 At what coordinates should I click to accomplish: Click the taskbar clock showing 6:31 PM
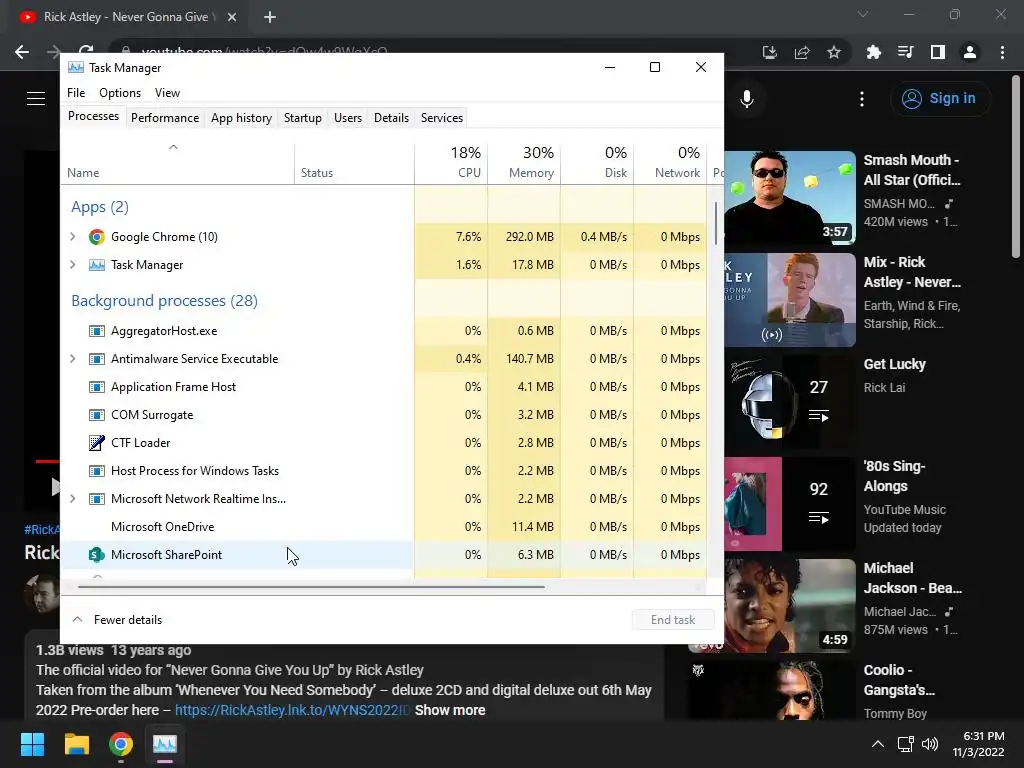point(978,744)
